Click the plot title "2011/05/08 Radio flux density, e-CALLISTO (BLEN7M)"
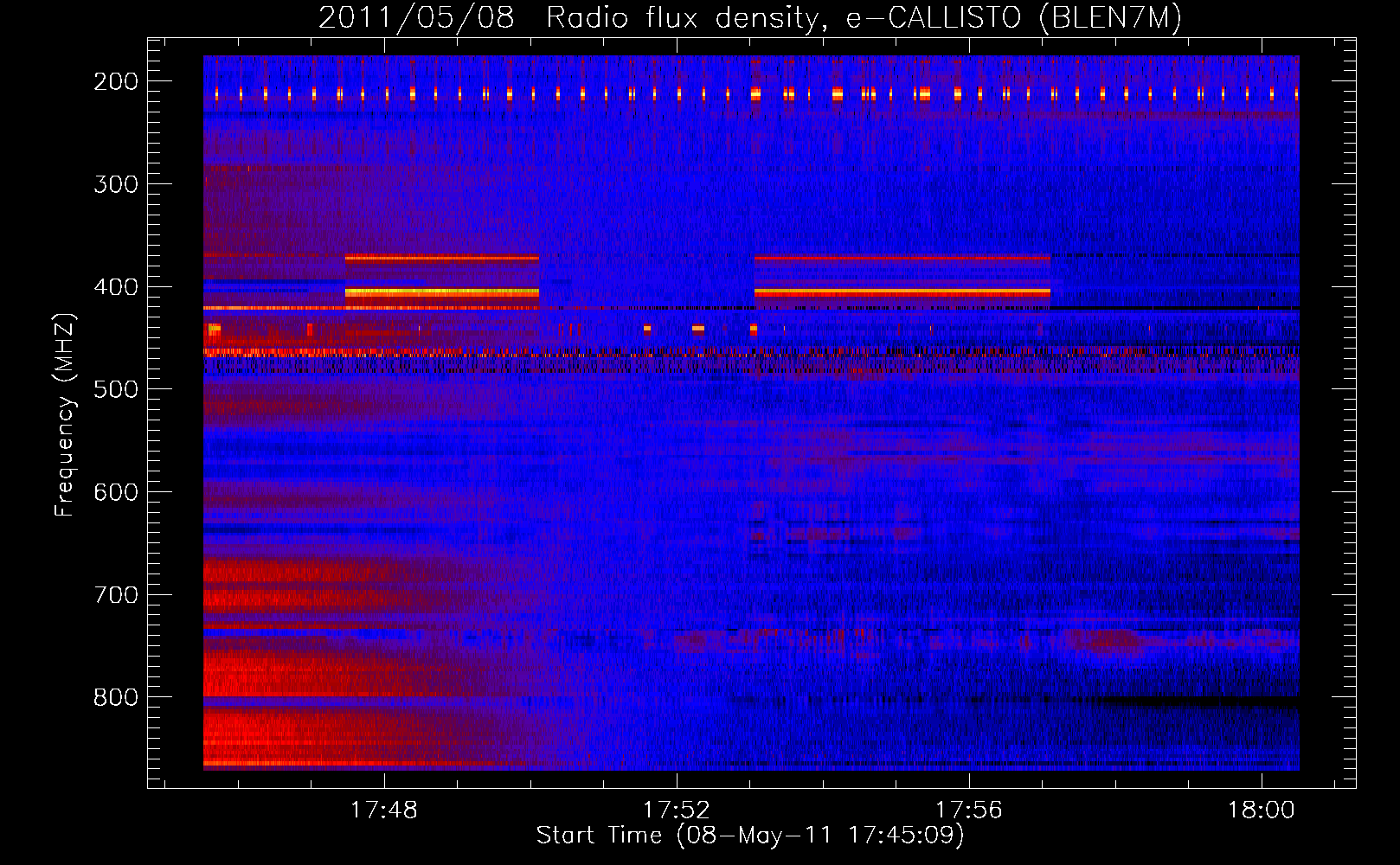Screen dimensions: 1400x865 [x=749, y=17]
